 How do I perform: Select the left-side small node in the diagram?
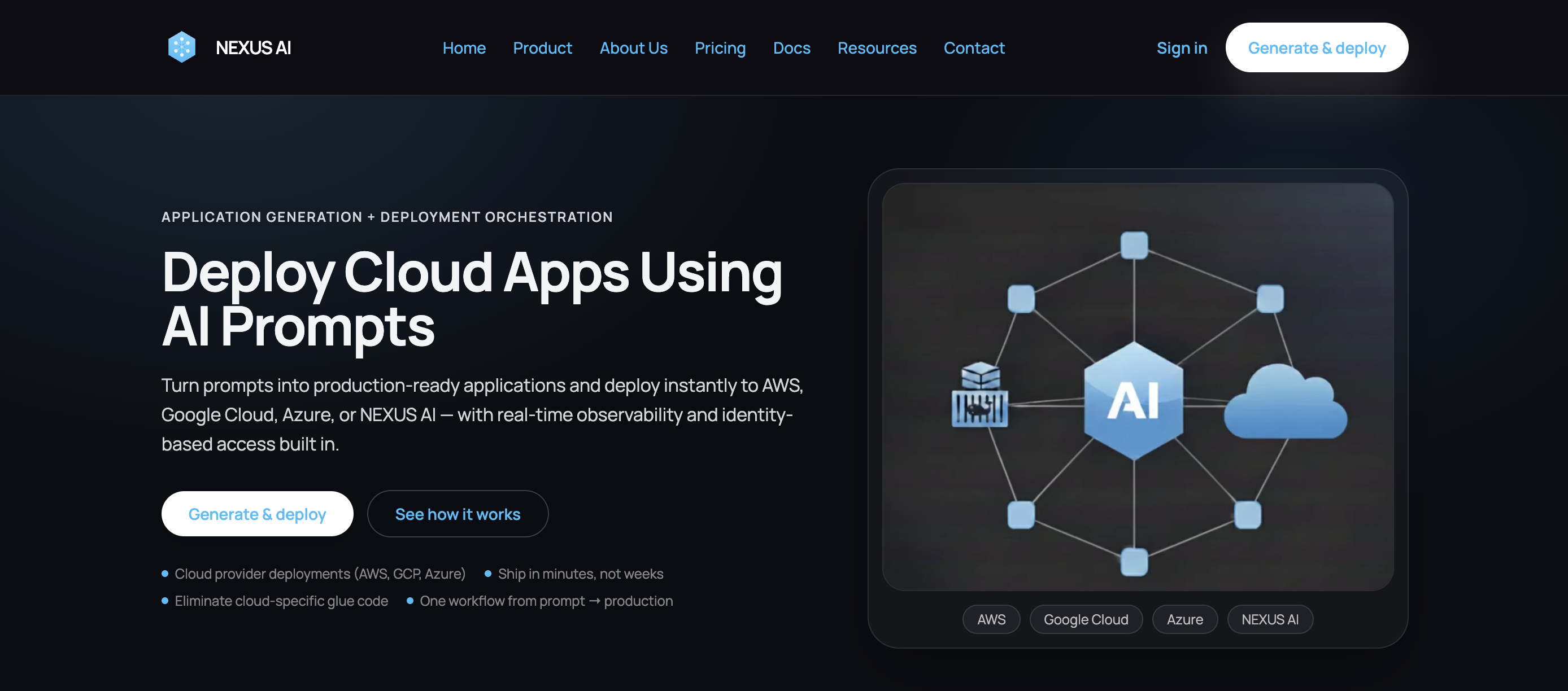pyautogui.click(x=1021, y=298)
